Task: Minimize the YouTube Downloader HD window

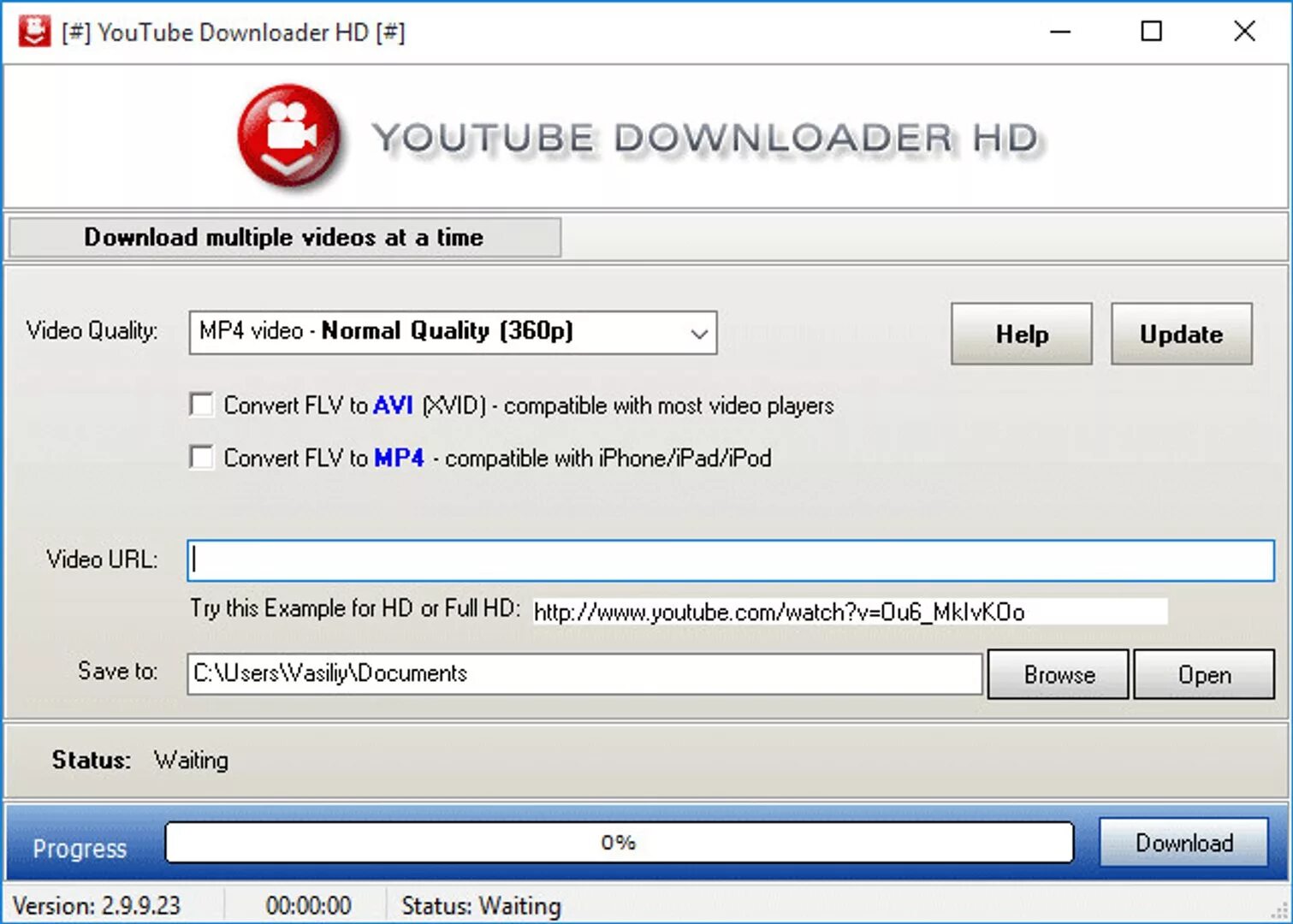Action: (x=1060, y=32)
